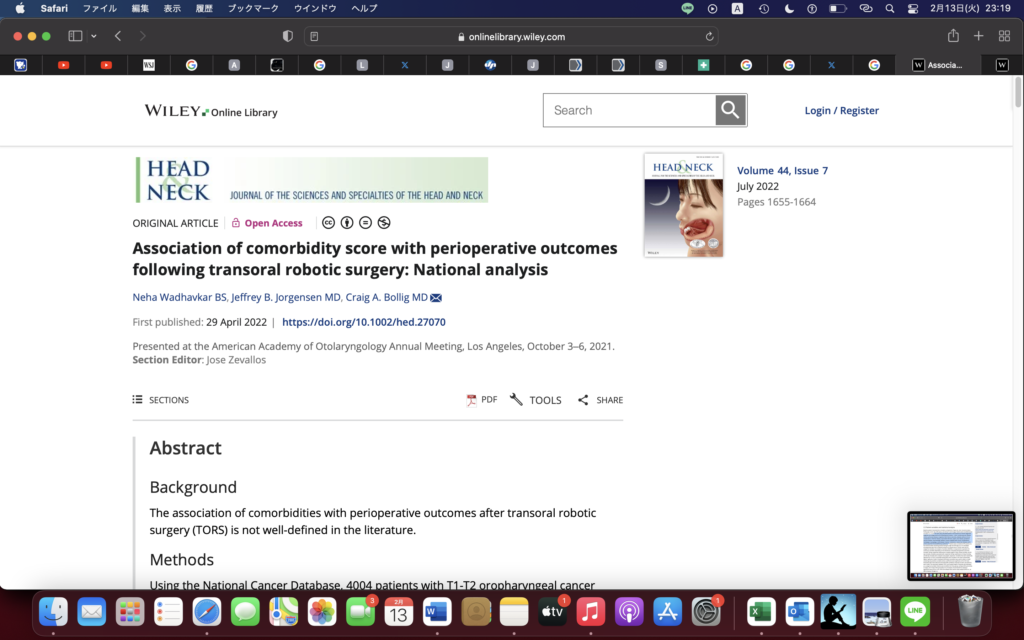The width and height of the screenshot is (1024, 640).
Task: Open the article PDF
Action: 481,400
